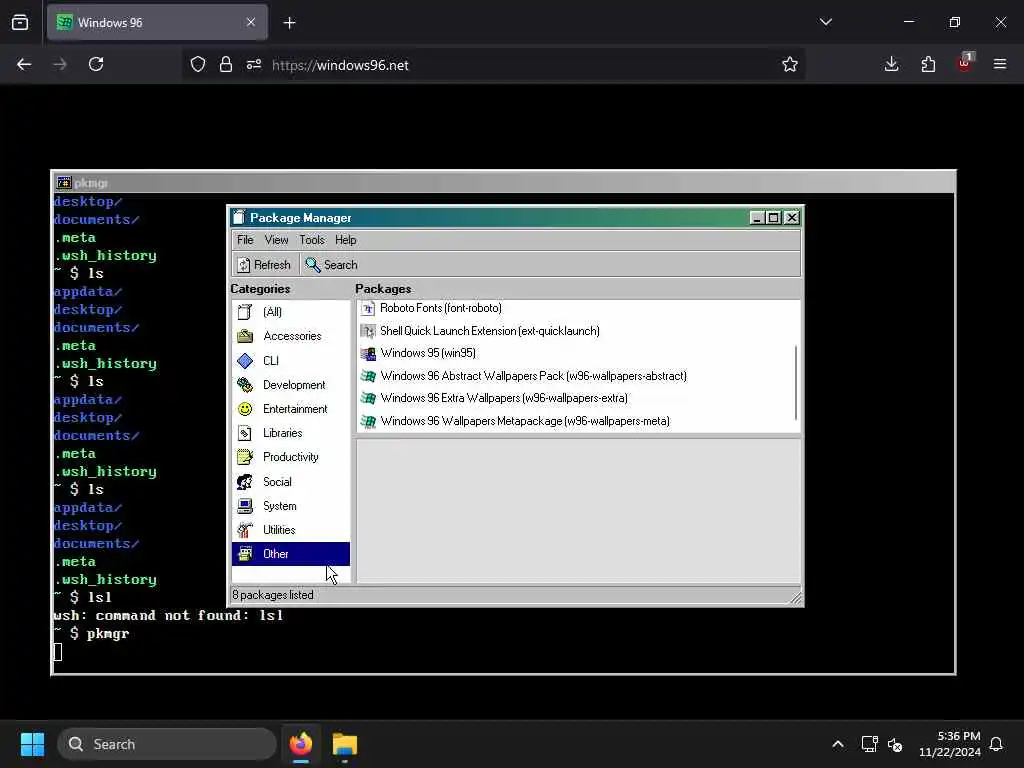The width and height of the screenshot is (1024, 768).
Task: Minimize the Package Manager window
Action: click(x=757, y=217)
